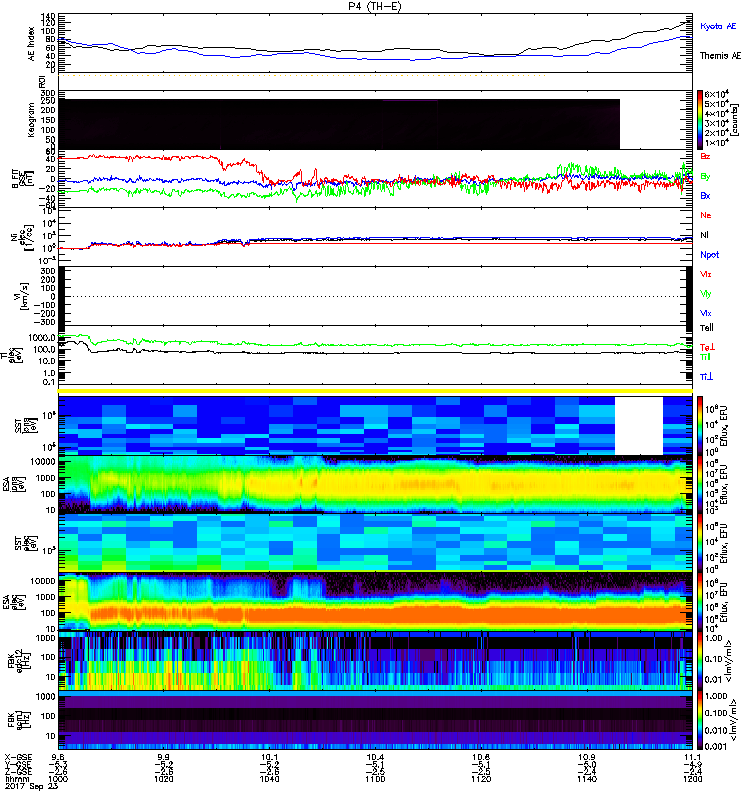Click the "1200" time tick label
Viewport: 750px width, 800px height.
pos(692,779)
